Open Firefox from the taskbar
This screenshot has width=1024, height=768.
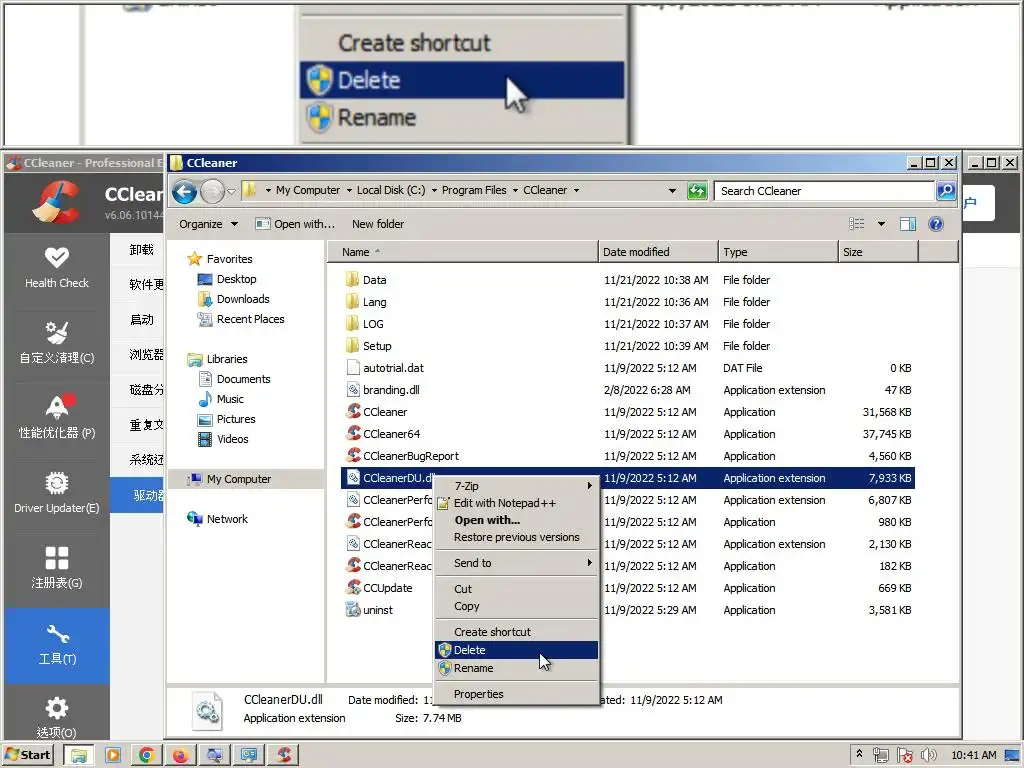tap(180, 755)
